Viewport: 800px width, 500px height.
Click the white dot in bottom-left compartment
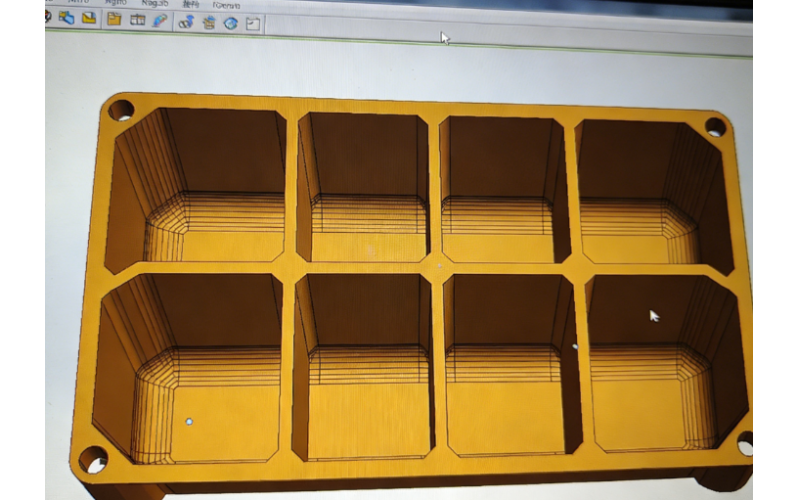189,422
